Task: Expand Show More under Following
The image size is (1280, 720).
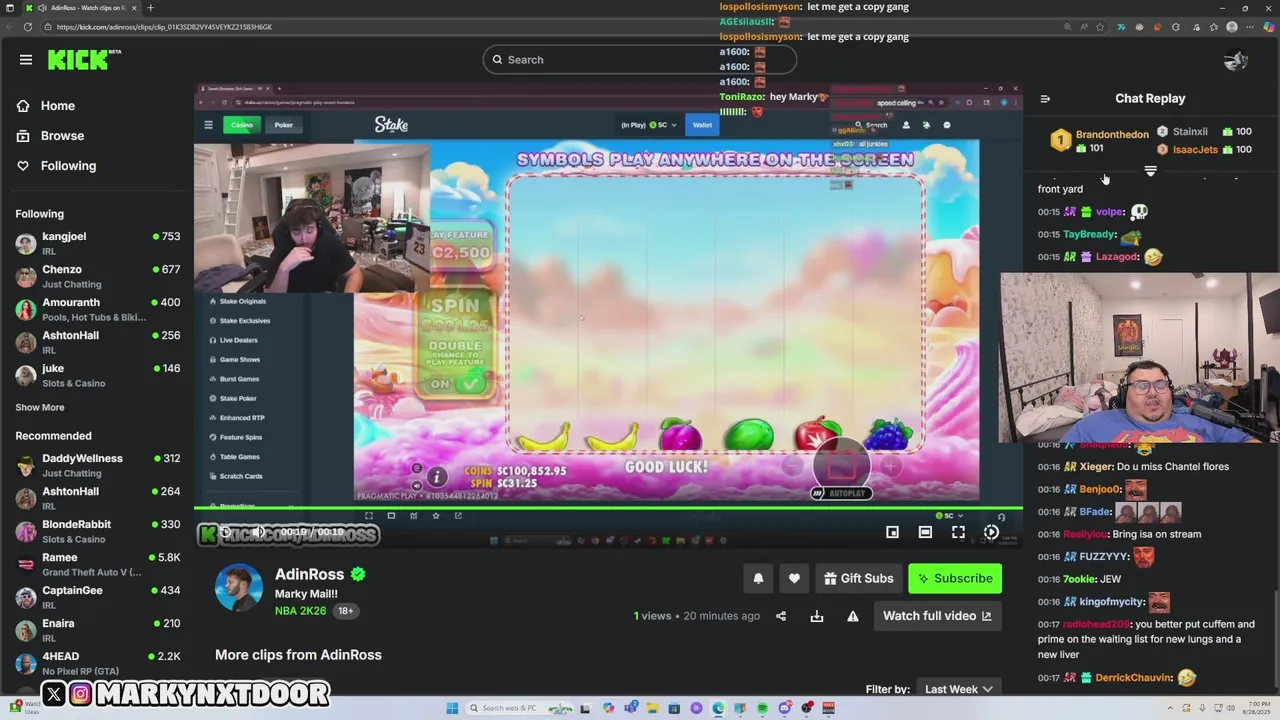Action: click(x=40, y=407)
